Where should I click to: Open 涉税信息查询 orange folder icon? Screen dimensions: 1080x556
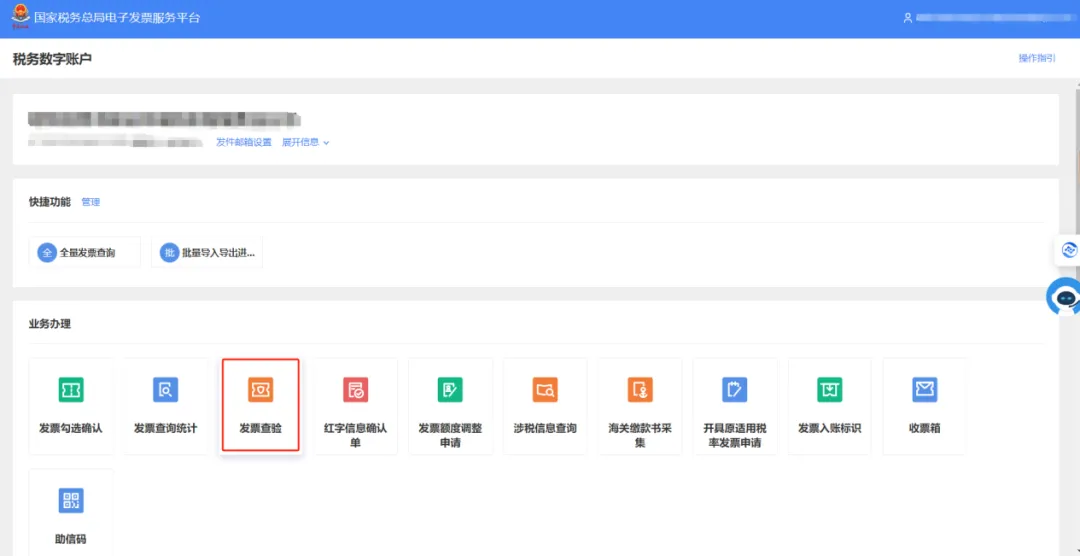click(545, 390)
